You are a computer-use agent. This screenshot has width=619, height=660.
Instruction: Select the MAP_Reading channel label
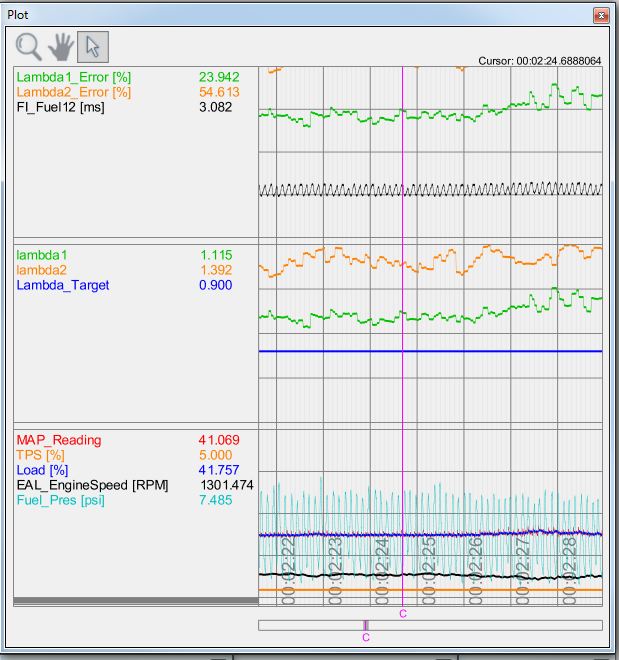tap(58, 440)
